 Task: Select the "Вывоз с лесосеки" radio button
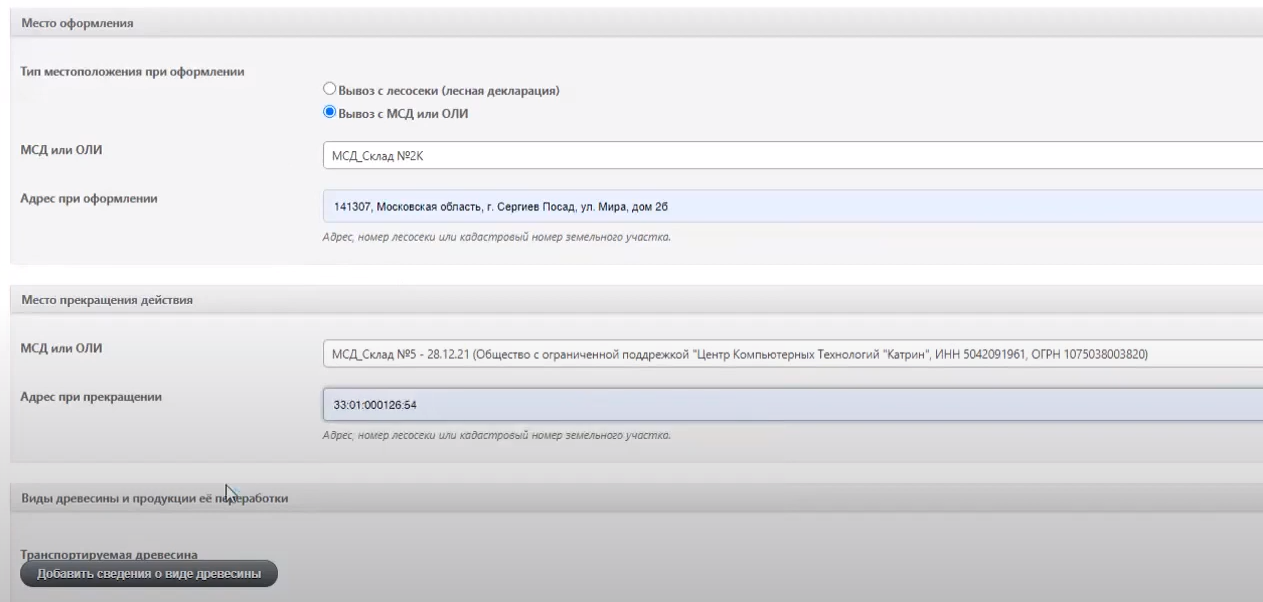[329, 90]
